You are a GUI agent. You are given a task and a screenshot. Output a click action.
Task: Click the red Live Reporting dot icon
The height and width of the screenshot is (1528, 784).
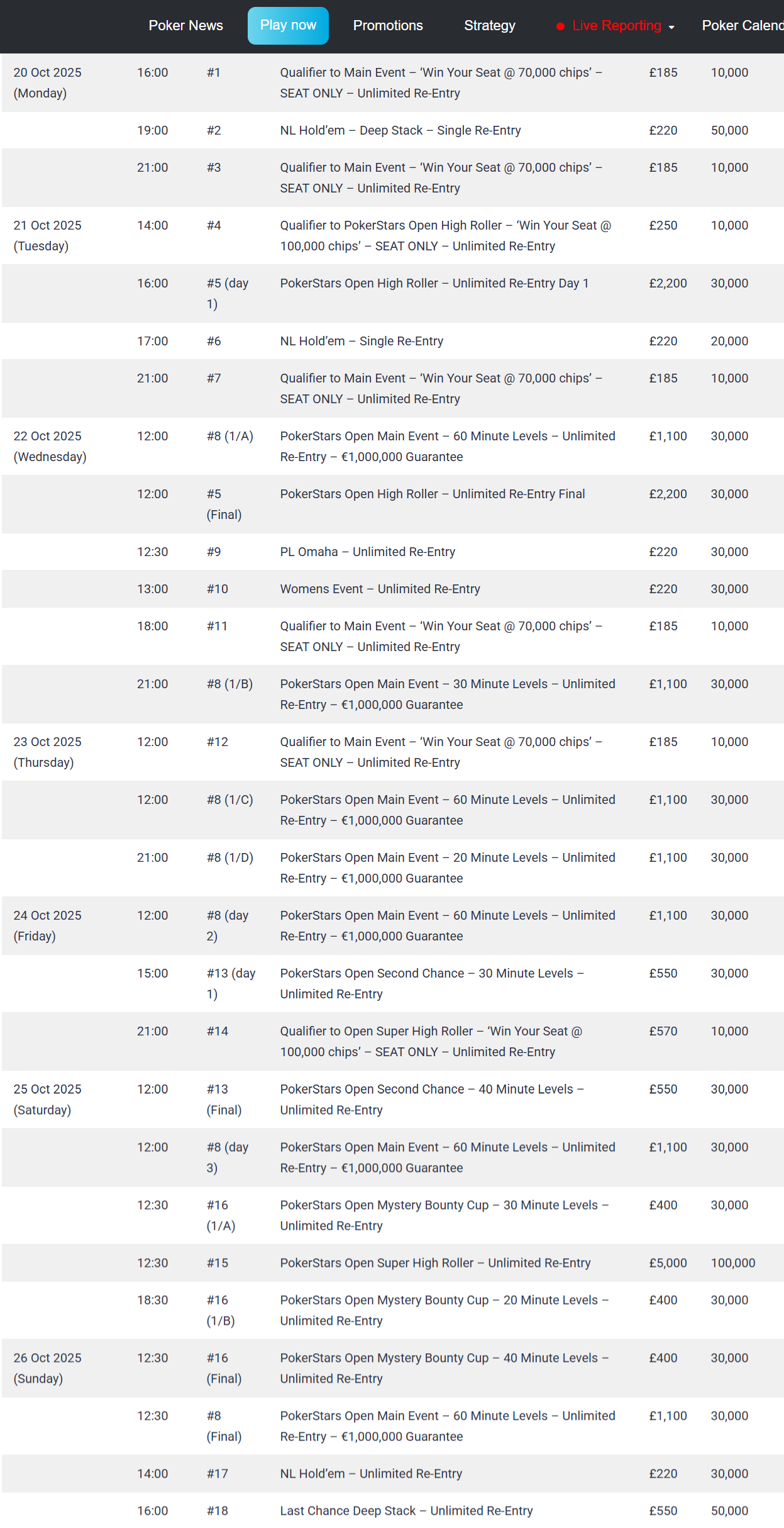click(560, 26)
